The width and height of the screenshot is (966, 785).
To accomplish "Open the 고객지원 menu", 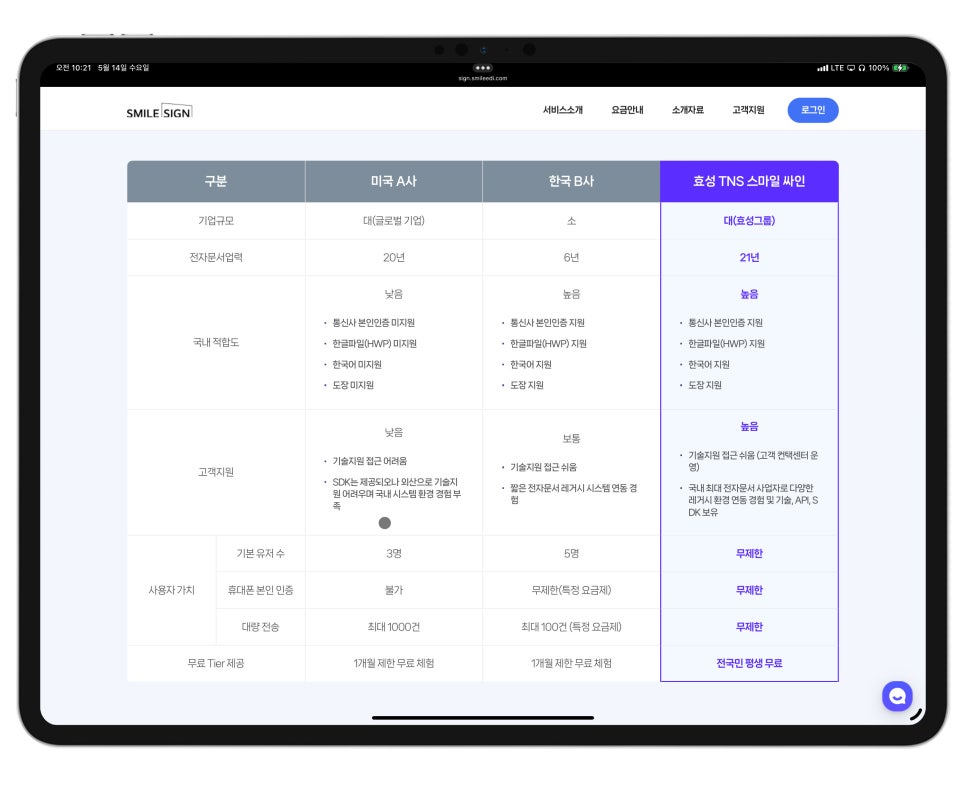I will [x=748, y=110].
